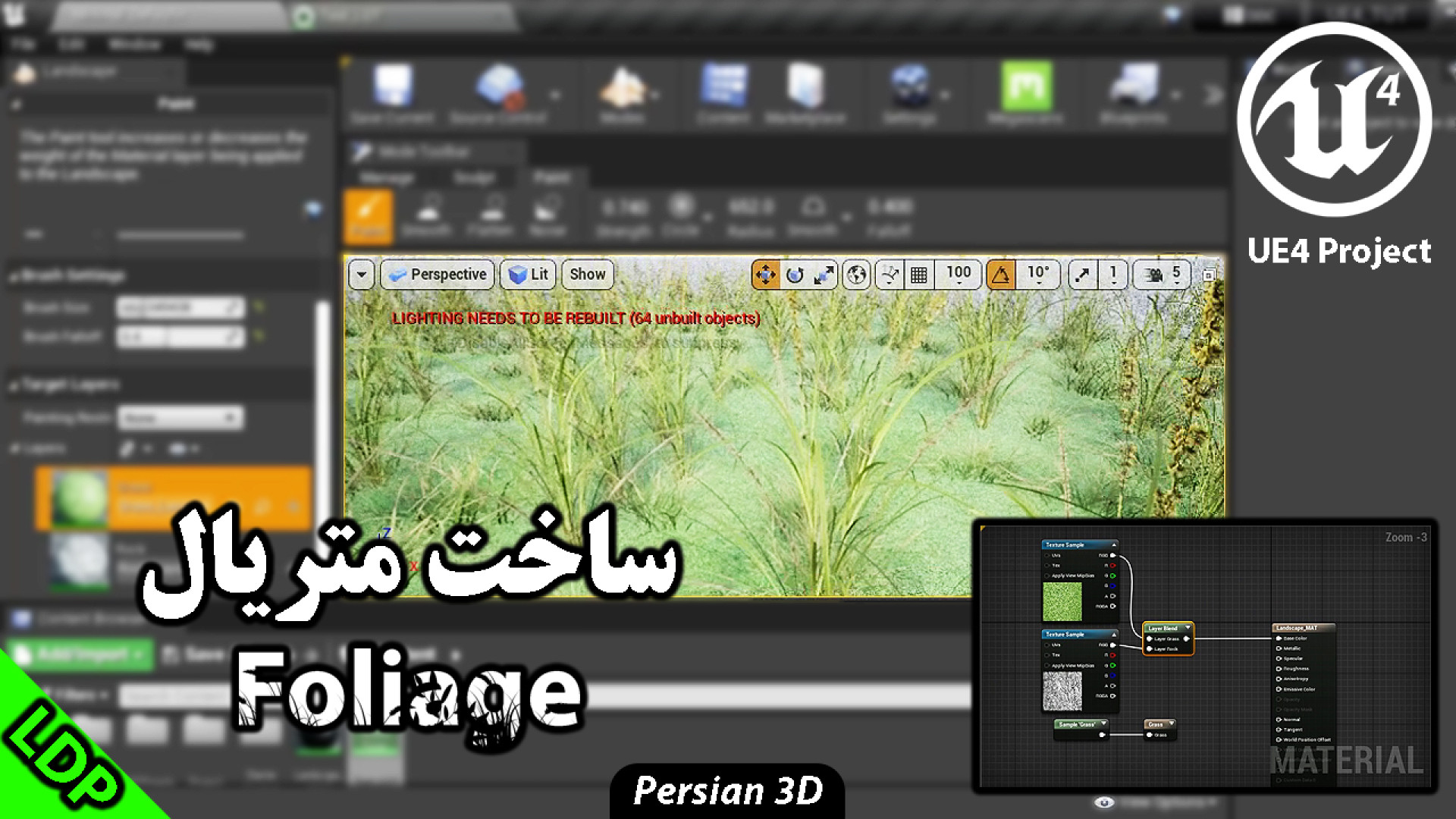
Task: Click the world/local space globe icon
Action: (x=857, y=275)
